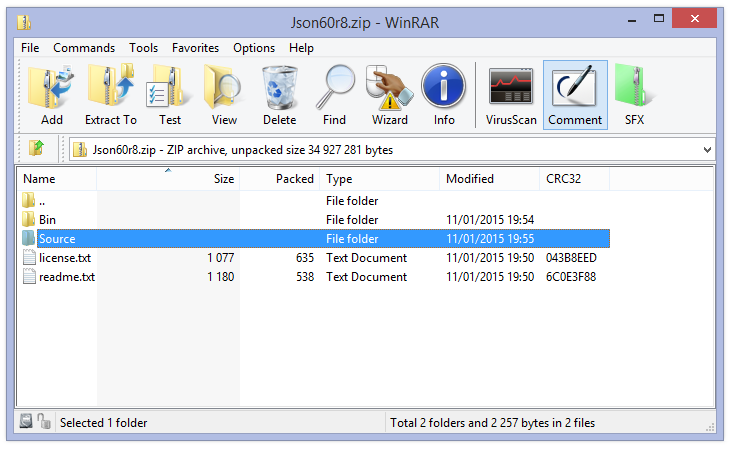Minimize the WinRAR window

(x=632, y=19)
